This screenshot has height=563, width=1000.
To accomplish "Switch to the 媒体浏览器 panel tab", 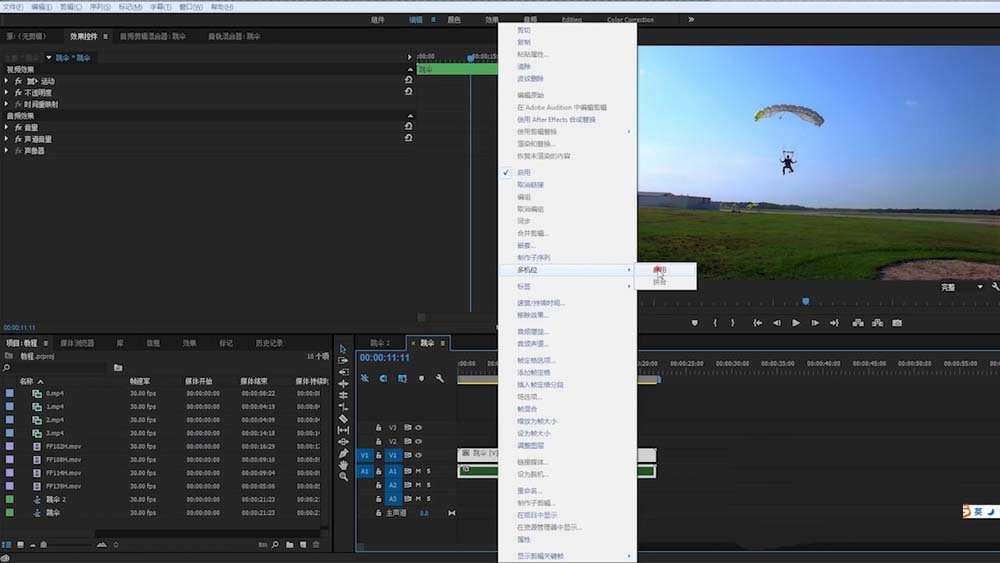I will (77, 343).
